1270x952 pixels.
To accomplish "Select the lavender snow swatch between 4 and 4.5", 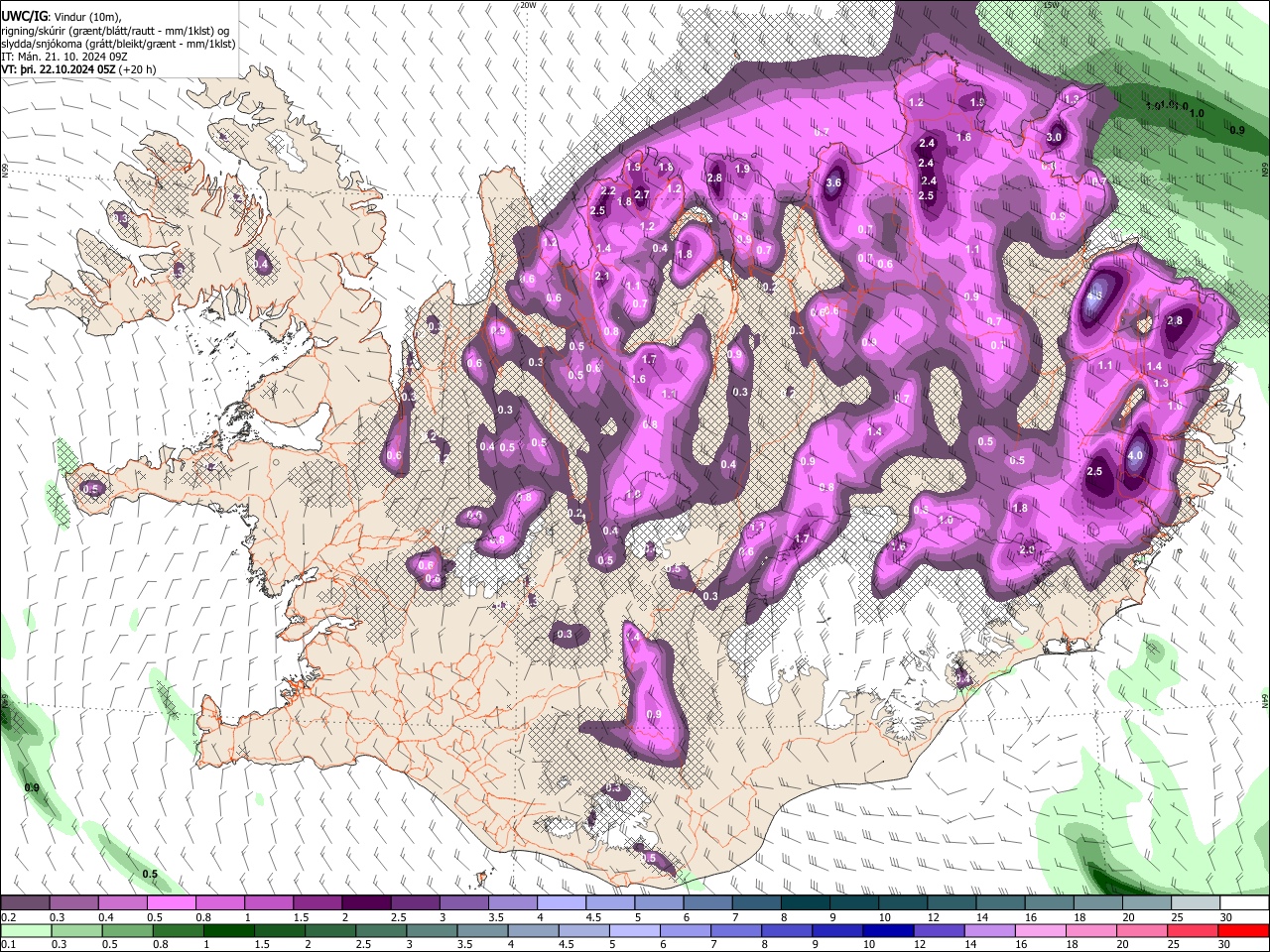I will tap(561, 903).
